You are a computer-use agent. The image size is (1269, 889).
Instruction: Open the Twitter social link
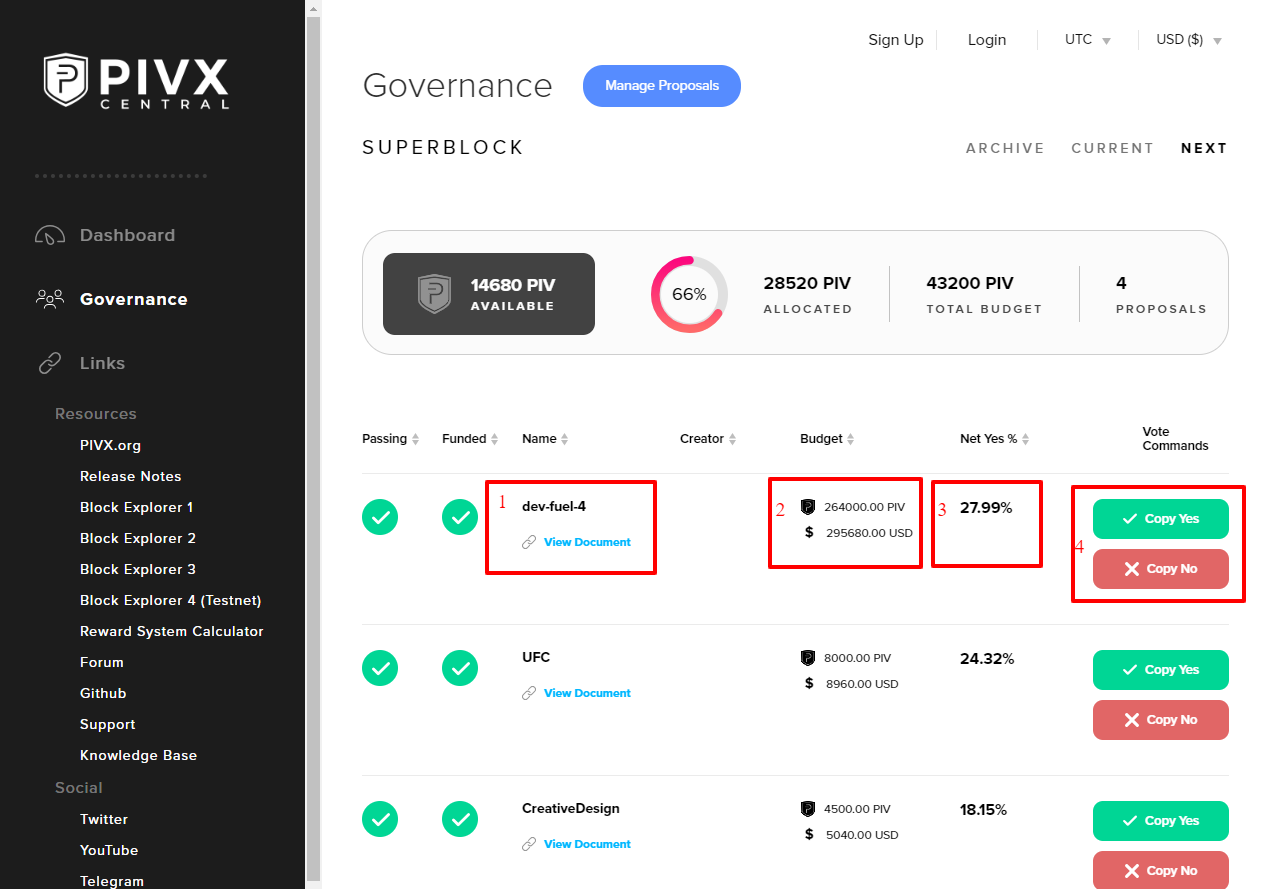point(104,819)
